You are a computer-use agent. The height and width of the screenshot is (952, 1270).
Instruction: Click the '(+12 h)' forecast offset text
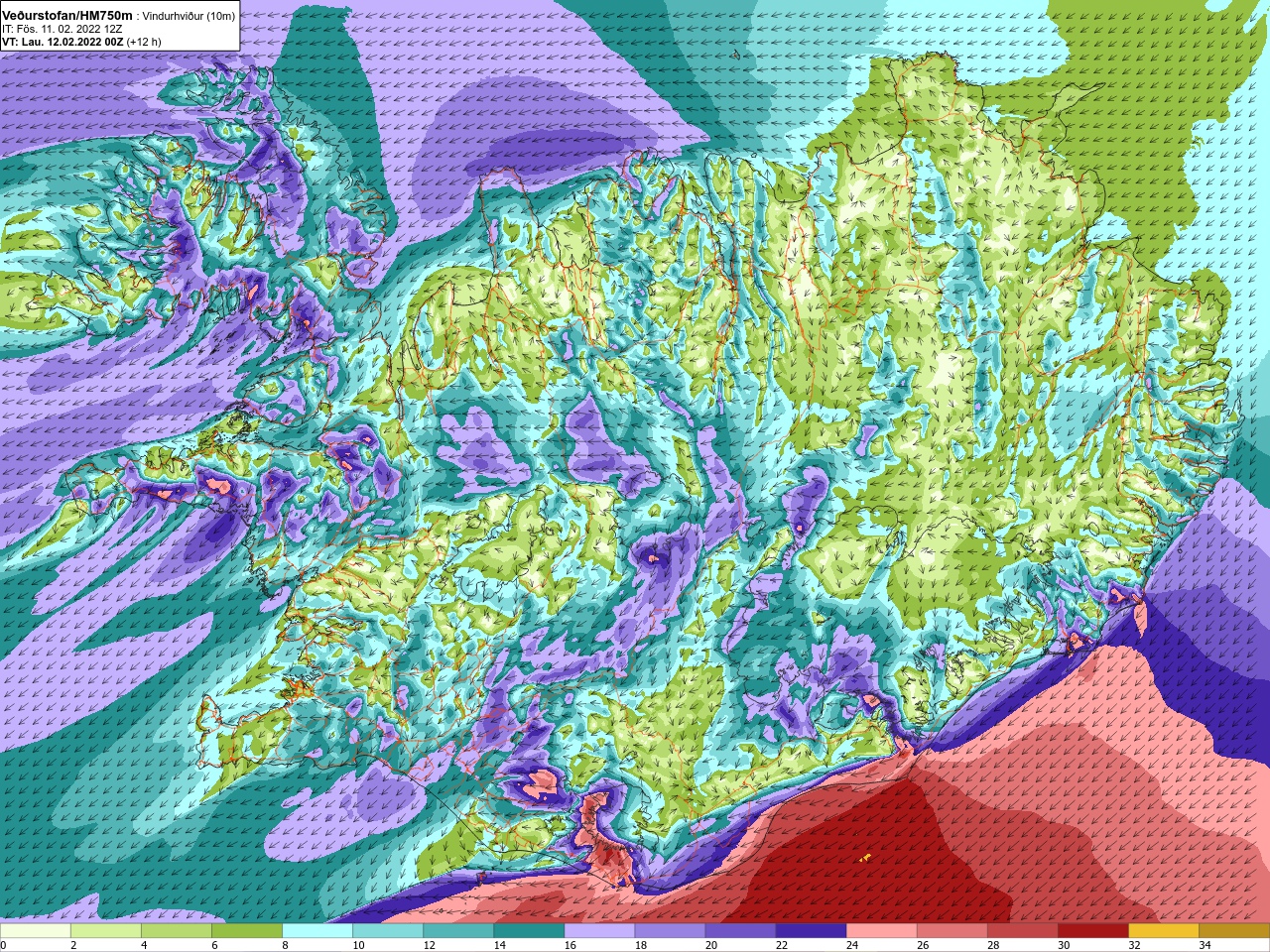[x=144, y=42]
